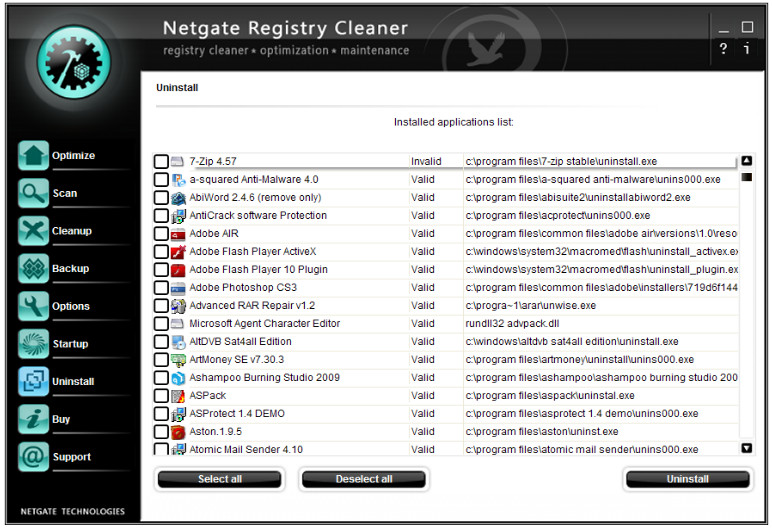The width and height of the screenshot is (772, 530).
Task: Click the a-squared Anti-Malware app icon
Action: pos(178,180)
